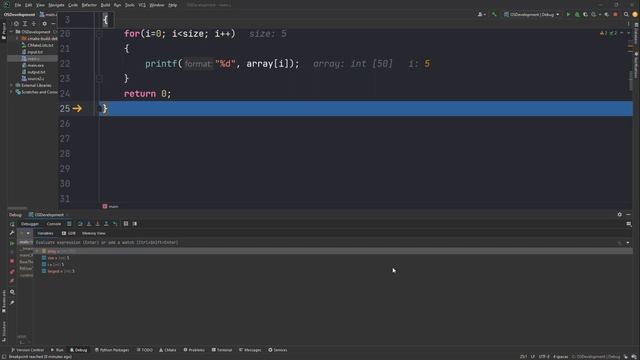This screenshot has height=360, width=640.
Task: Click the Run to Cursor icon
Action: tap(115, 224)
